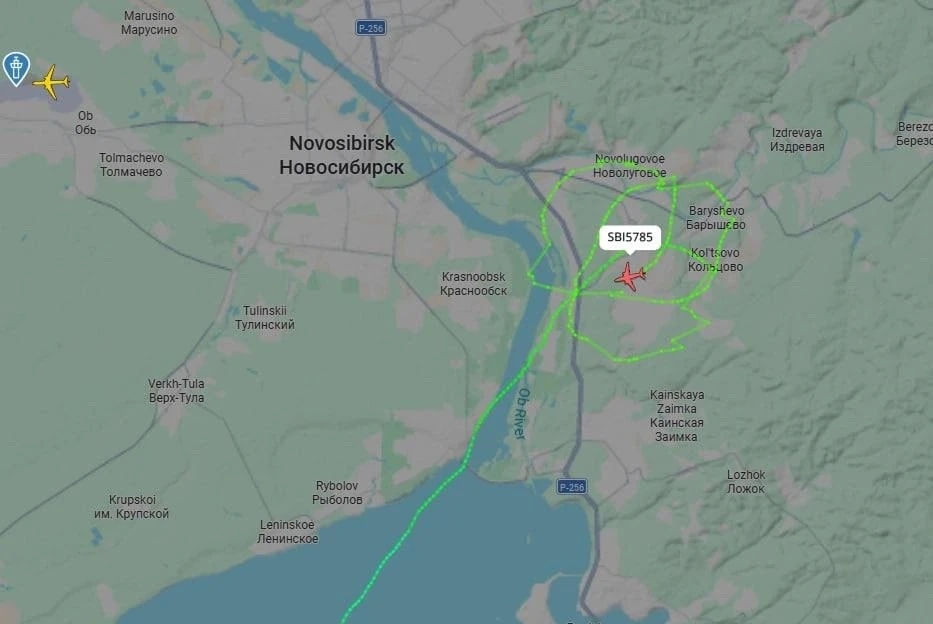Image resolution: width=933 pixels, height=624 pixels.
Task: Open the blue airport tower pin
Action: coord(16,68)
